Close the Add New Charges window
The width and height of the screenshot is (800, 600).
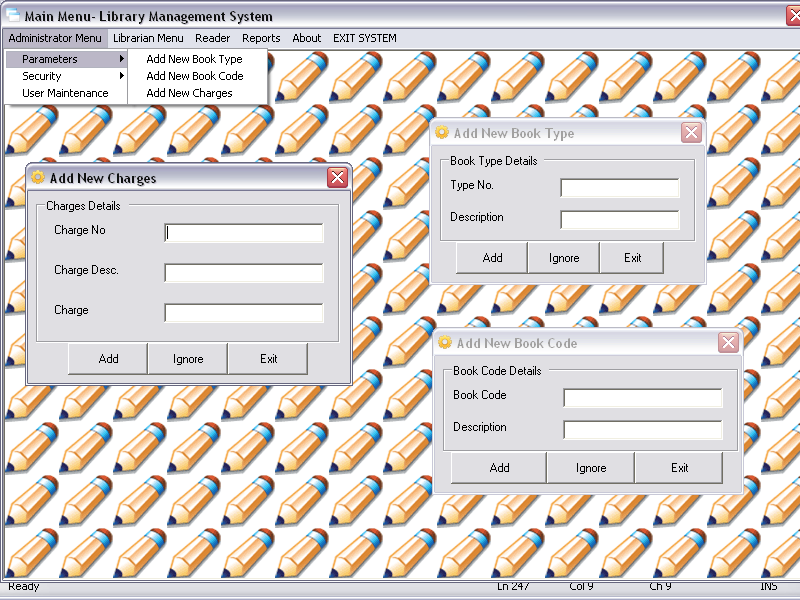tap(337, 178)
